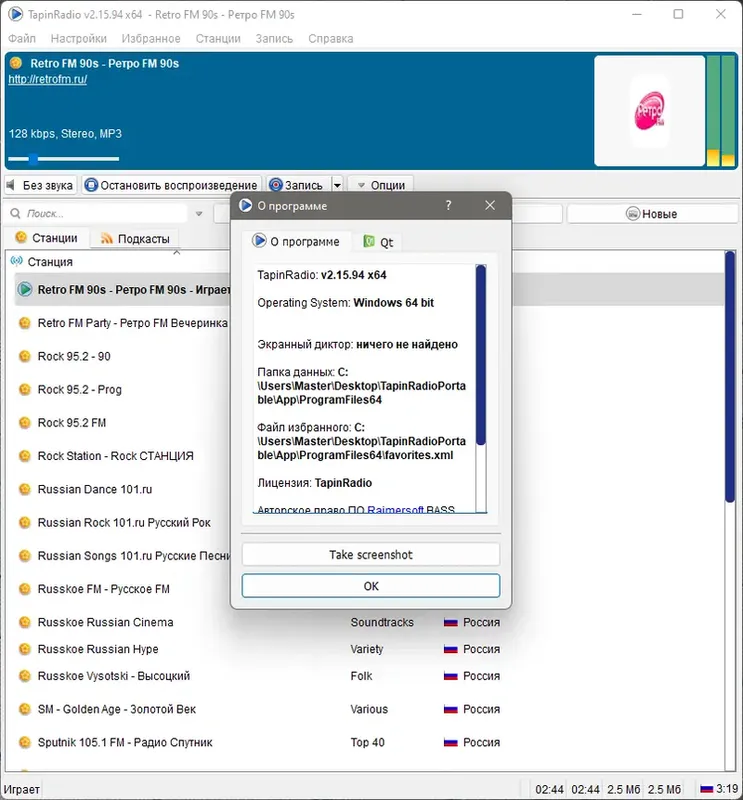Open the Опции dropdown
The height and width of the screenshot is (800, 743).
[x=381, y=185]
